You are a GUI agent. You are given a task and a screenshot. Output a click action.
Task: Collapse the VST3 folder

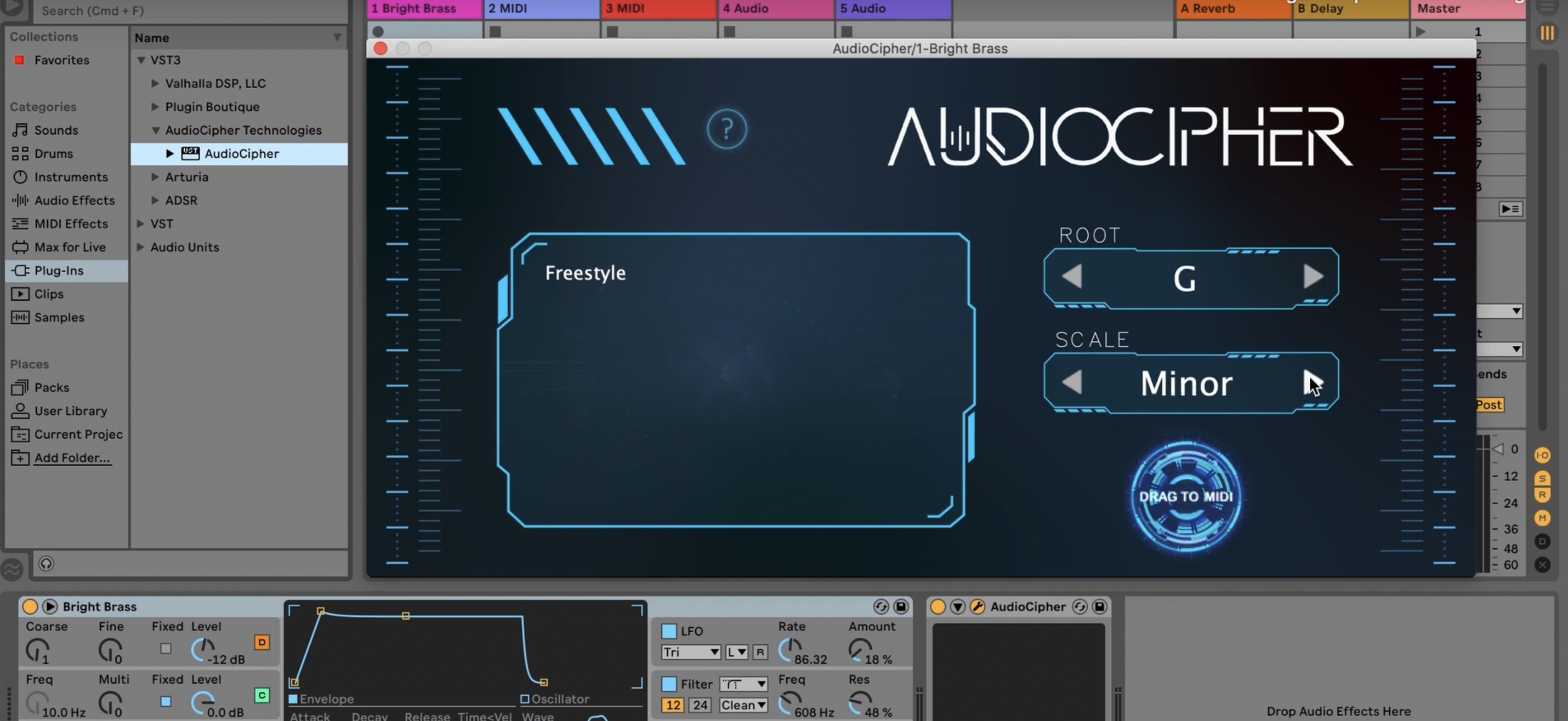[140, 60]
